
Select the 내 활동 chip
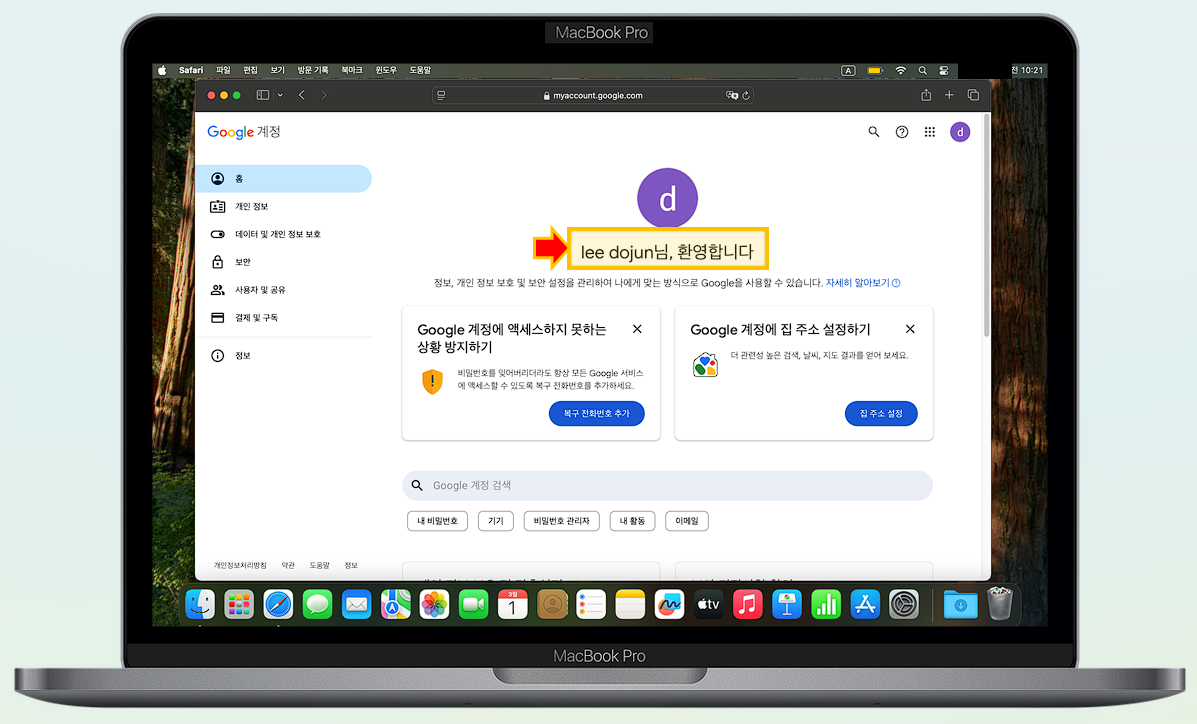[x=632, y=521]
